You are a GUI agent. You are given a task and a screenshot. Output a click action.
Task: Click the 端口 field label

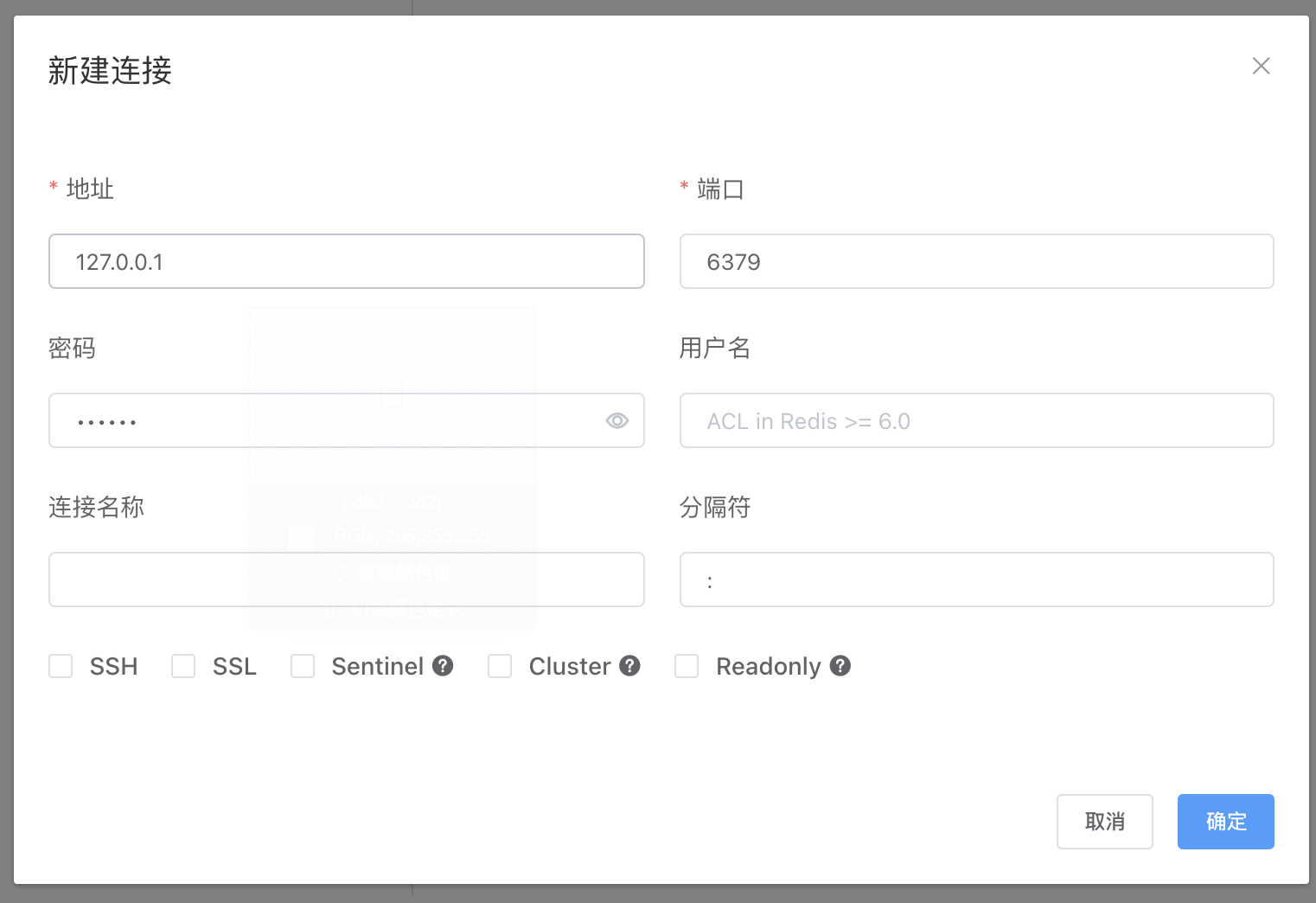tap(720, 189)
